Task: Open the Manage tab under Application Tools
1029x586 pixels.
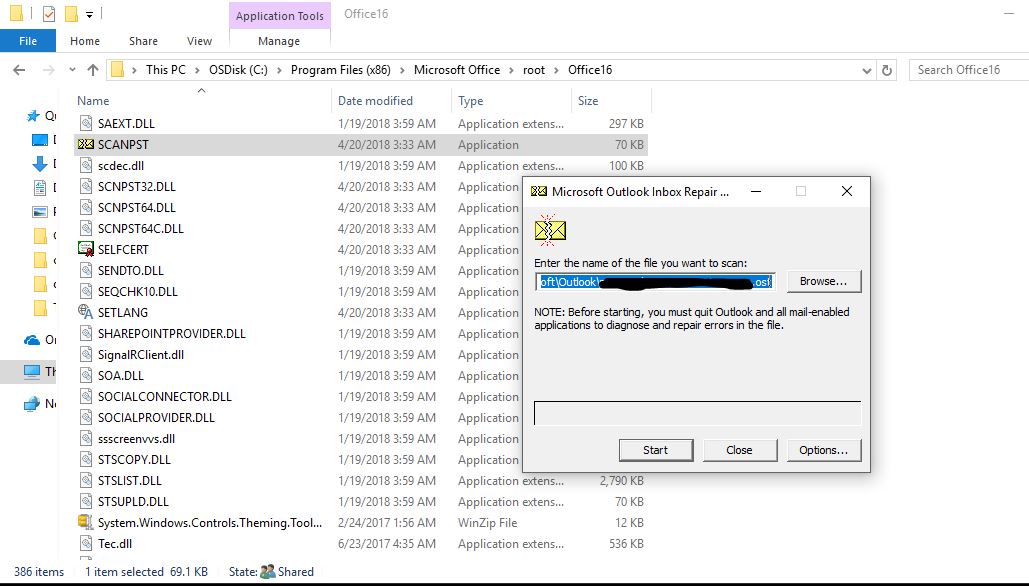Action: point(279,41)
